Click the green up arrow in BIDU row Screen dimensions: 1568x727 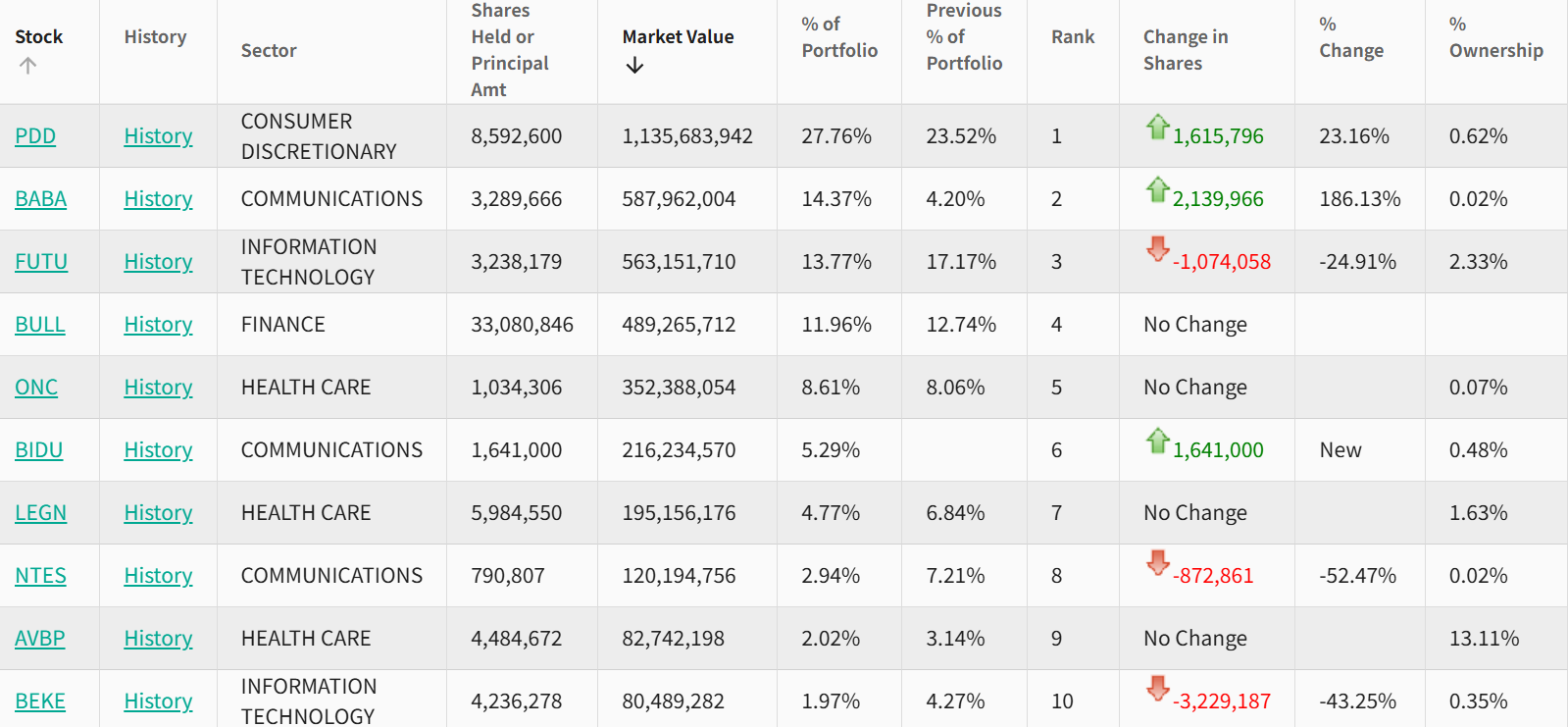1157,441
